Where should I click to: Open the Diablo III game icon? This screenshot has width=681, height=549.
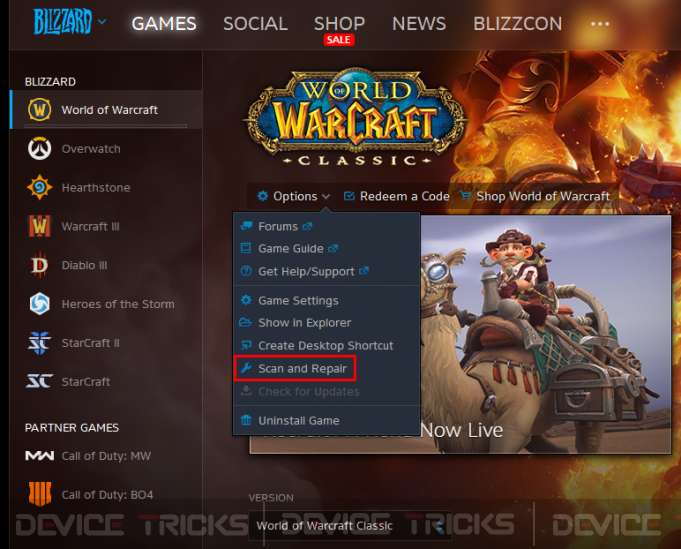click(40, 265)
